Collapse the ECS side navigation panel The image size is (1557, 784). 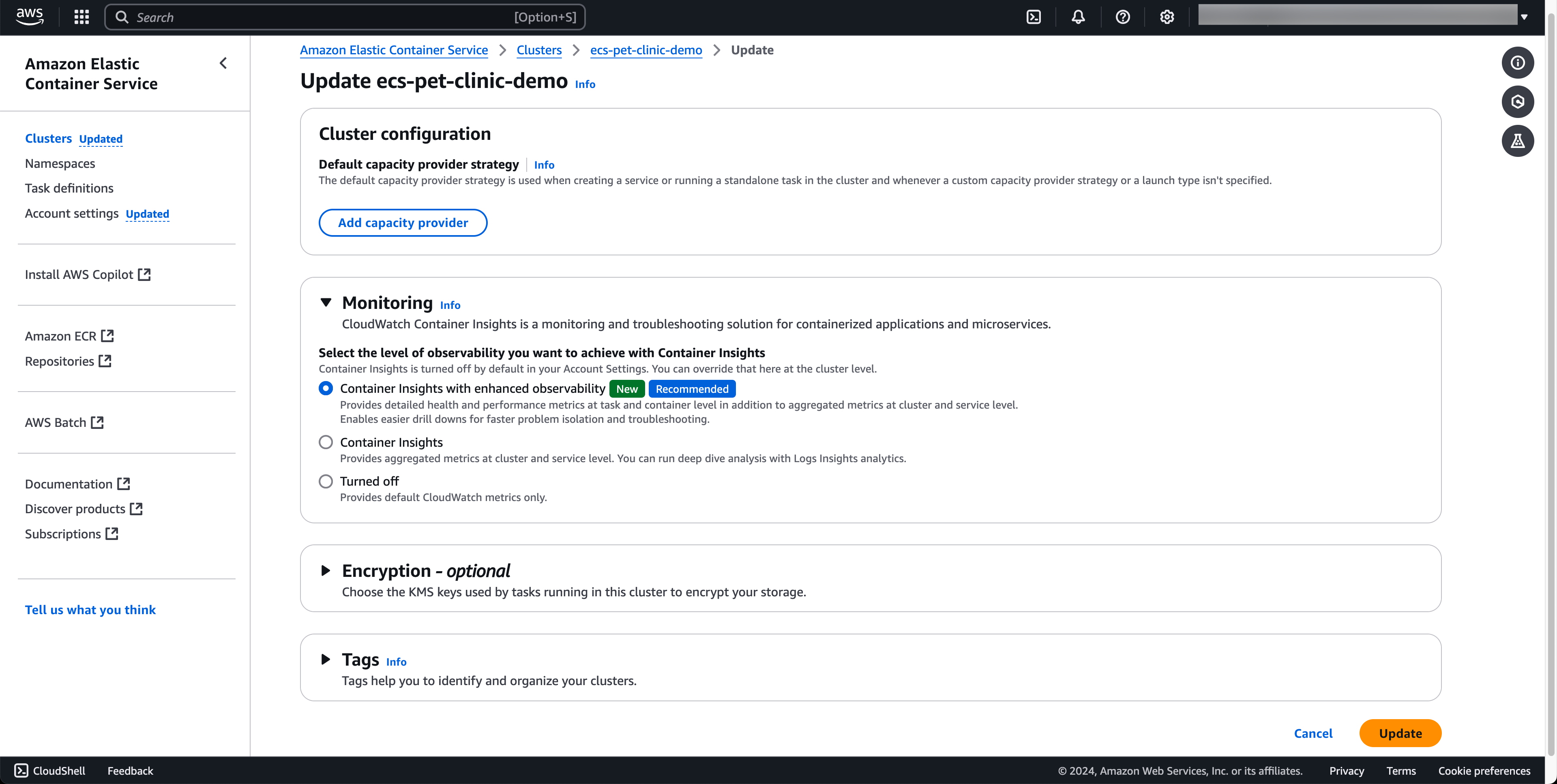(223, 64)
